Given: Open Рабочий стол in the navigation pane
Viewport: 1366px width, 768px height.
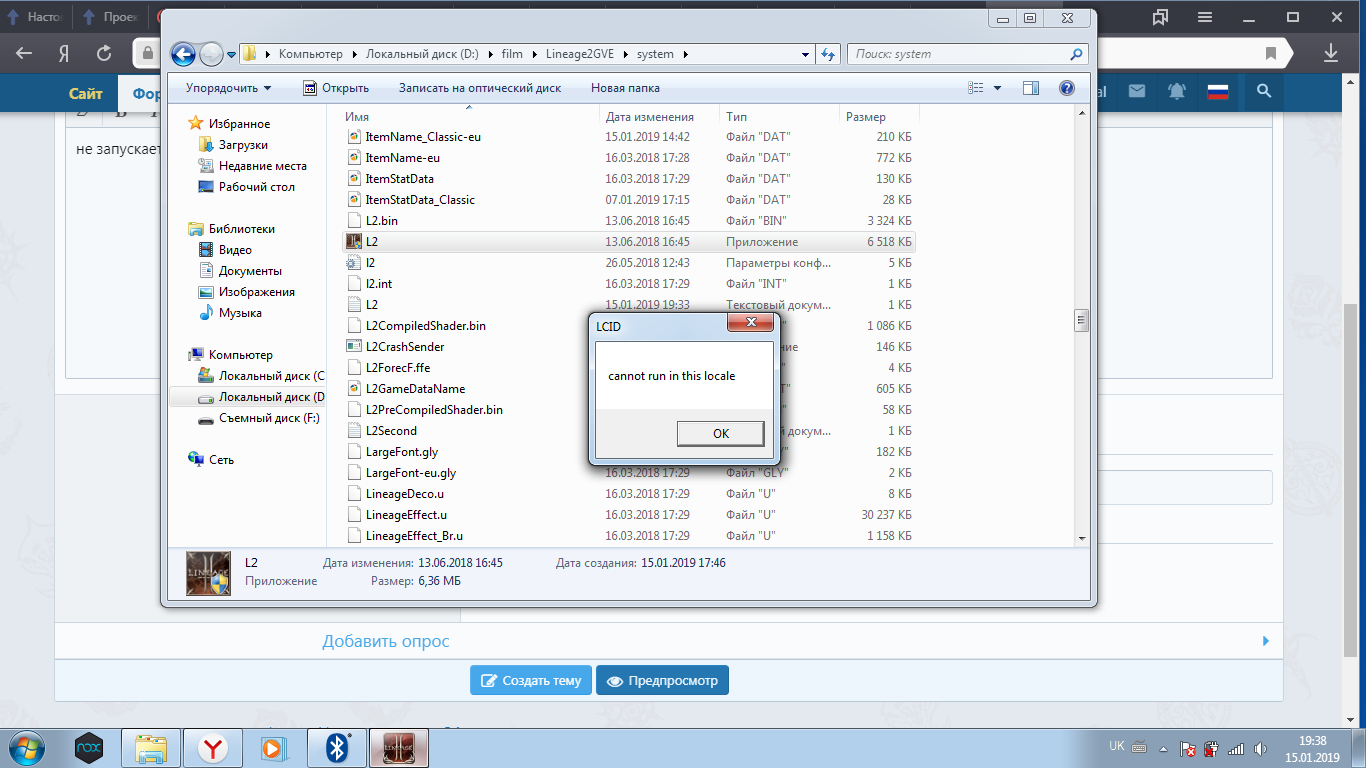Looking at the screenshot, I should [256, 187].
